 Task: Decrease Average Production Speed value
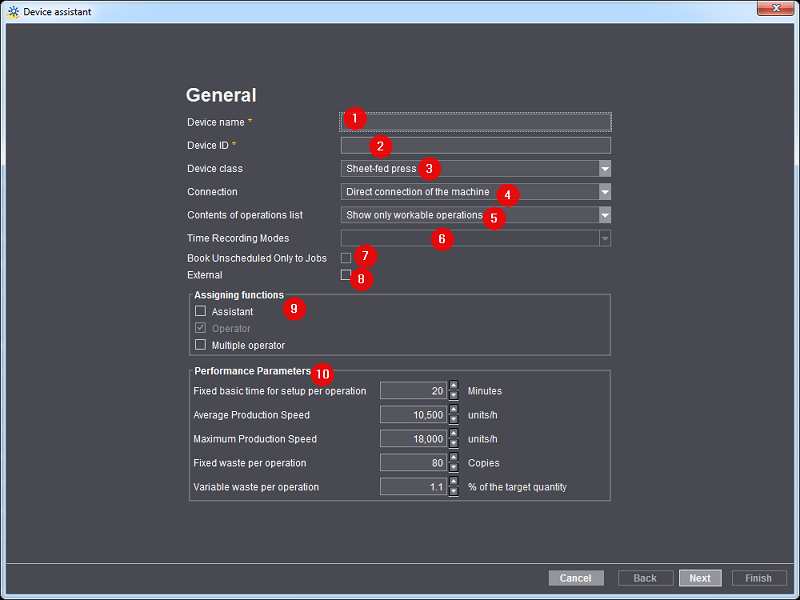455,418
